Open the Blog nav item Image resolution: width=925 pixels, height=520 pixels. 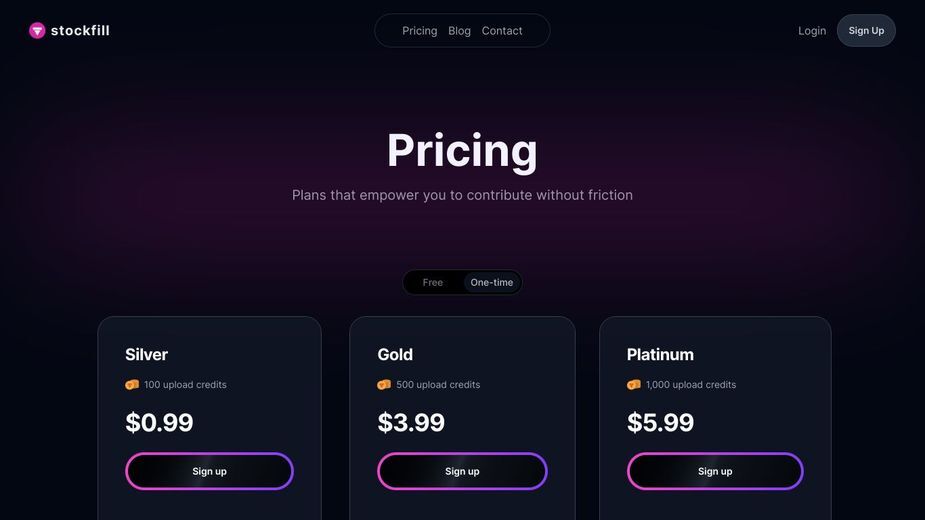(460, 31)
